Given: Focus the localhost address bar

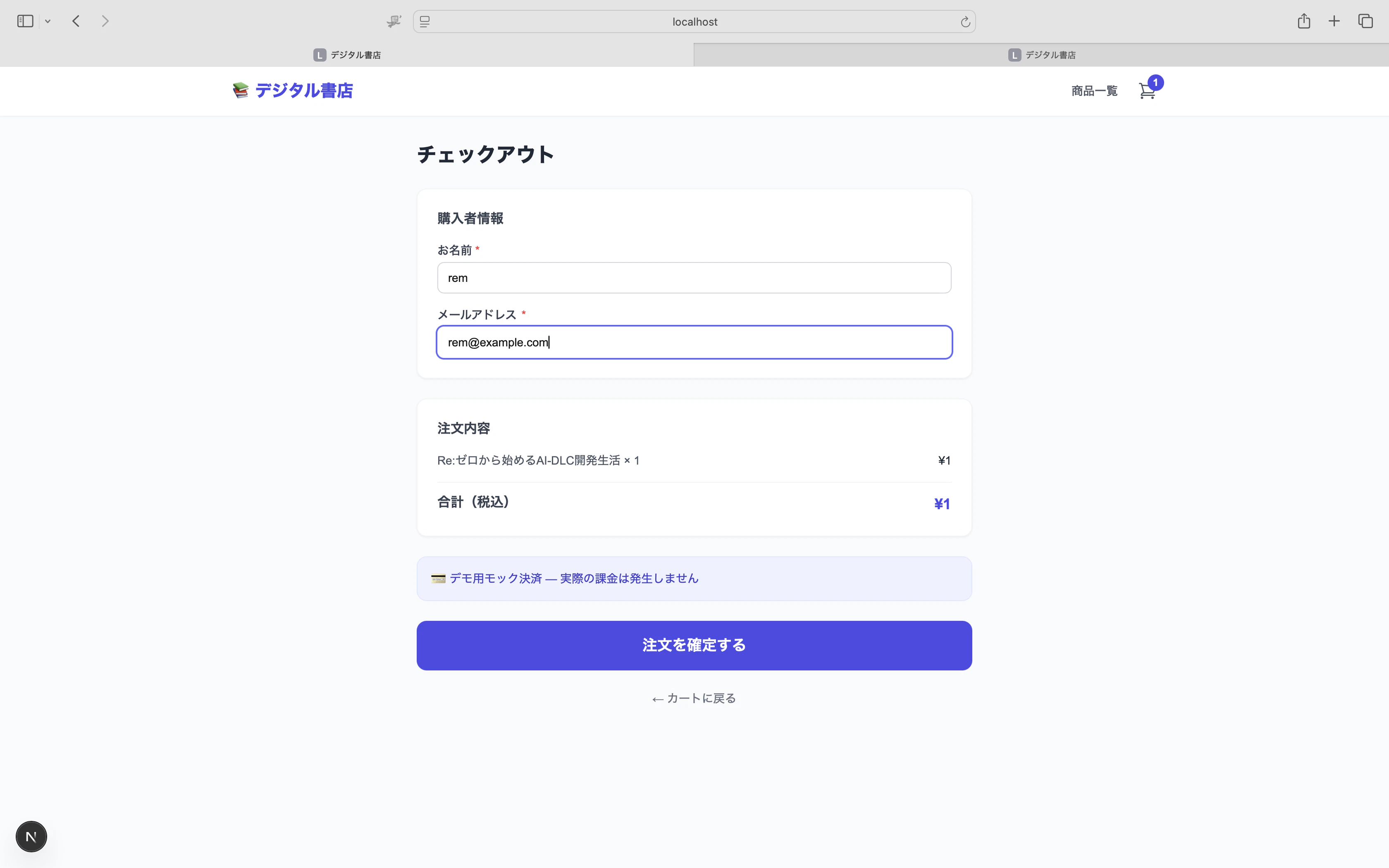Looking at the screenshot, I should (694, 21).
